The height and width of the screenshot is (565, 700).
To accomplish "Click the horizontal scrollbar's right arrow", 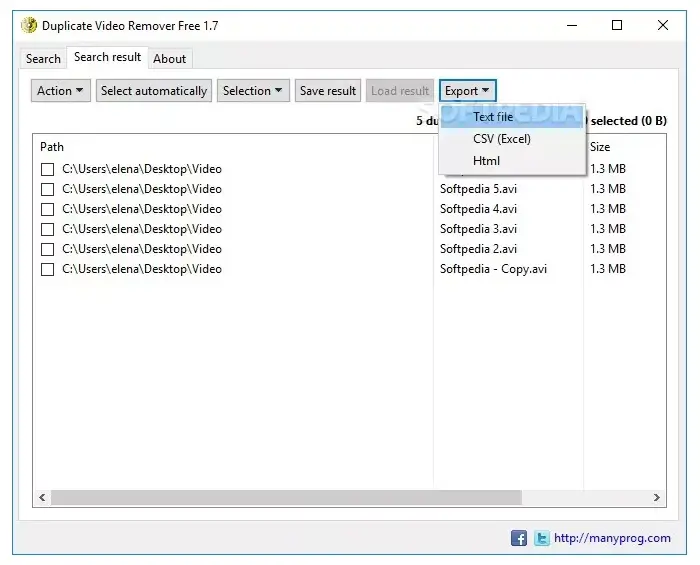I will coord(657,497).
